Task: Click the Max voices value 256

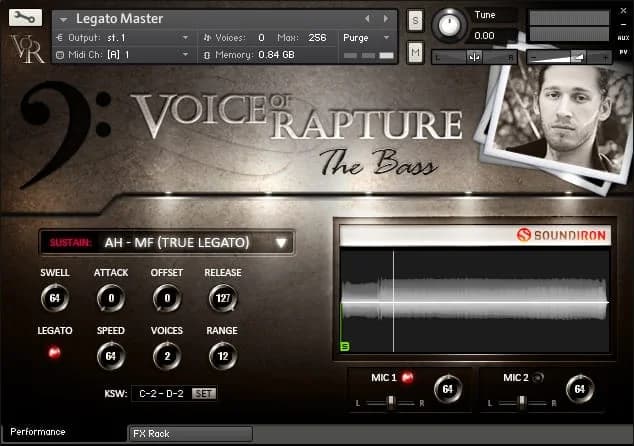Action: tap(317, 38)
